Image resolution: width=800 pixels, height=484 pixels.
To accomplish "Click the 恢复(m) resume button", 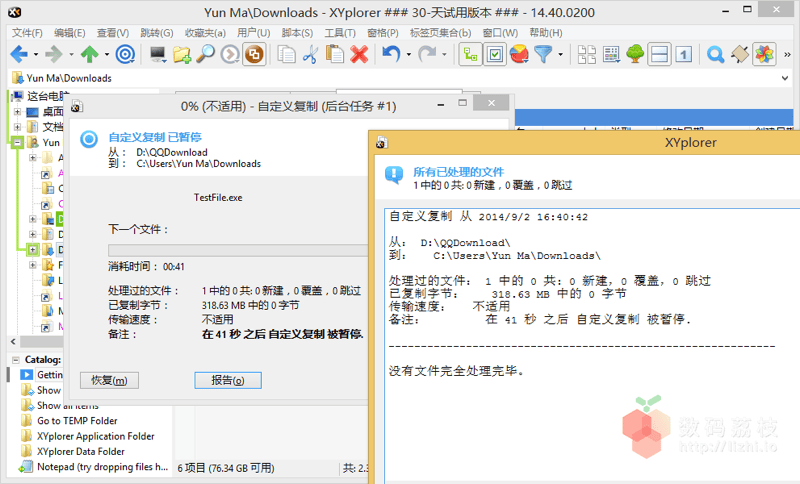I will click(109, 380).
